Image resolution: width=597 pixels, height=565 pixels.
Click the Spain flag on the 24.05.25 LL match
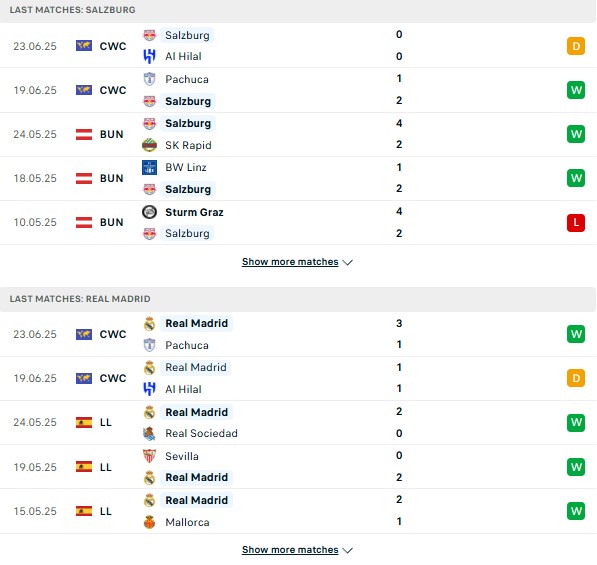84,422
